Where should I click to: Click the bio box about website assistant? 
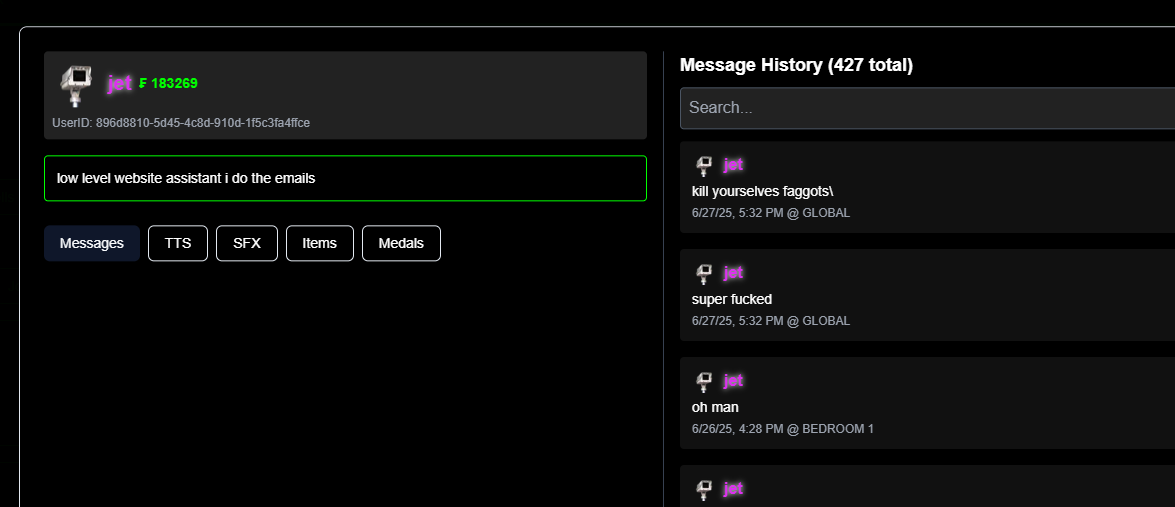tap(345, 178)
